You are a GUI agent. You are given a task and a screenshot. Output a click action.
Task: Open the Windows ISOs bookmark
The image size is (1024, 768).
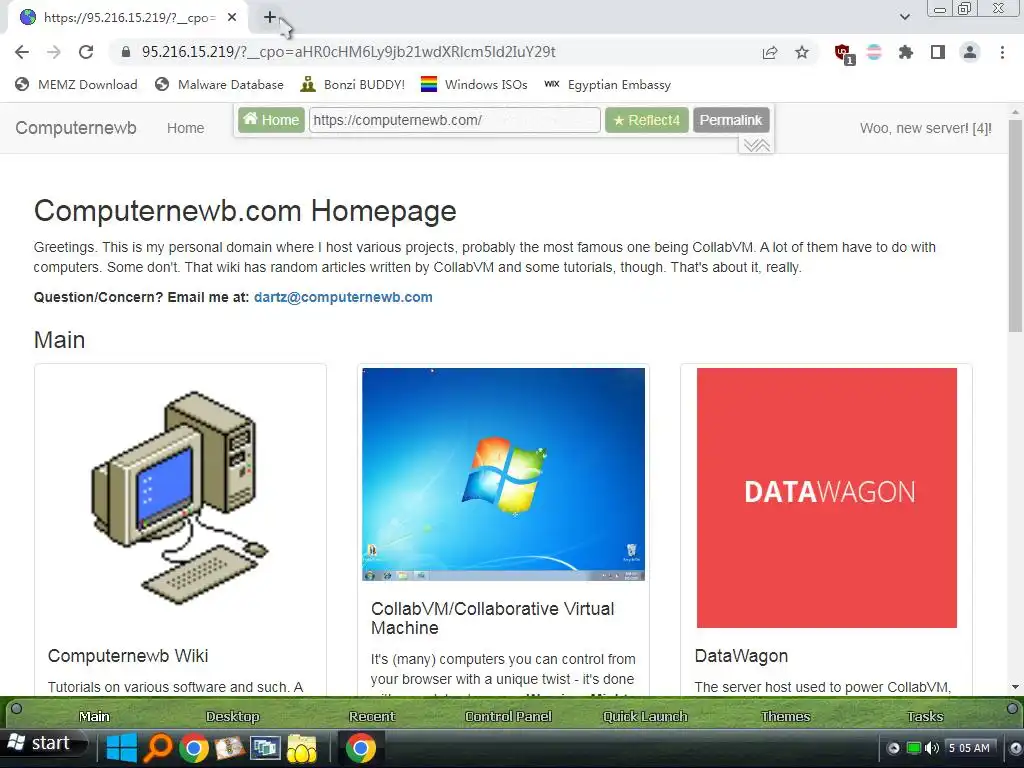pos(474,85)
